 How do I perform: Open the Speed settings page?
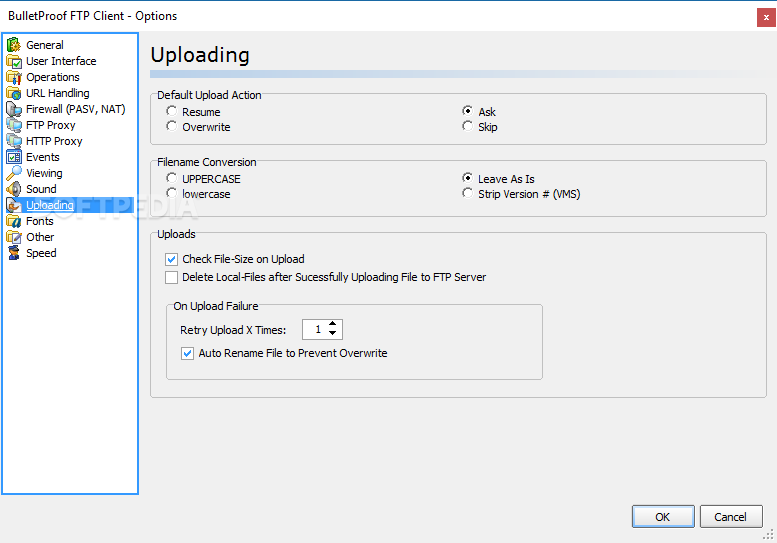pyautogui.click(x=41, y=253)
